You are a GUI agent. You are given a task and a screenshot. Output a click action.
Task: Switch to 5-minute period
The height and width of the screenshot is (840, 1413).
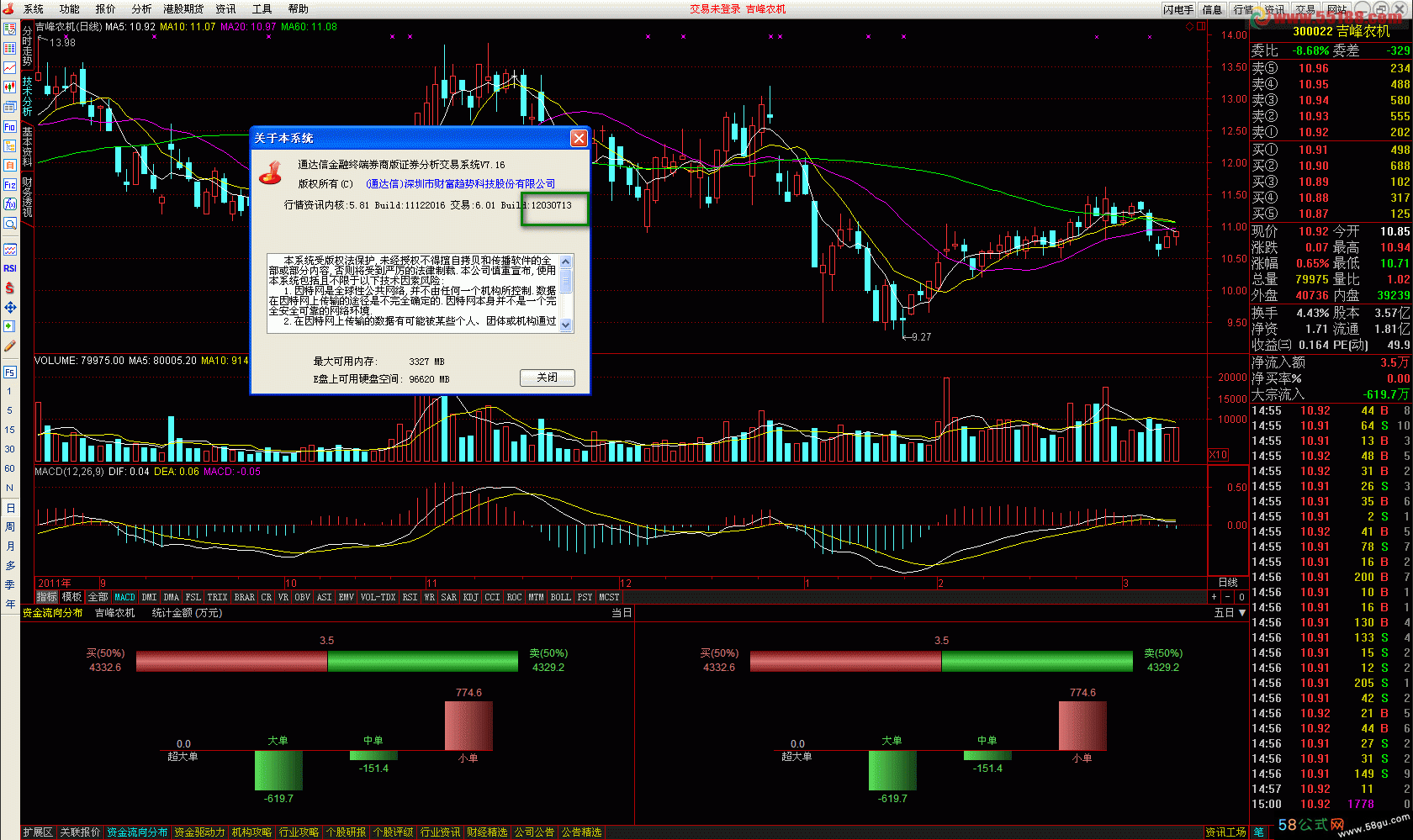tap(10, 410)
